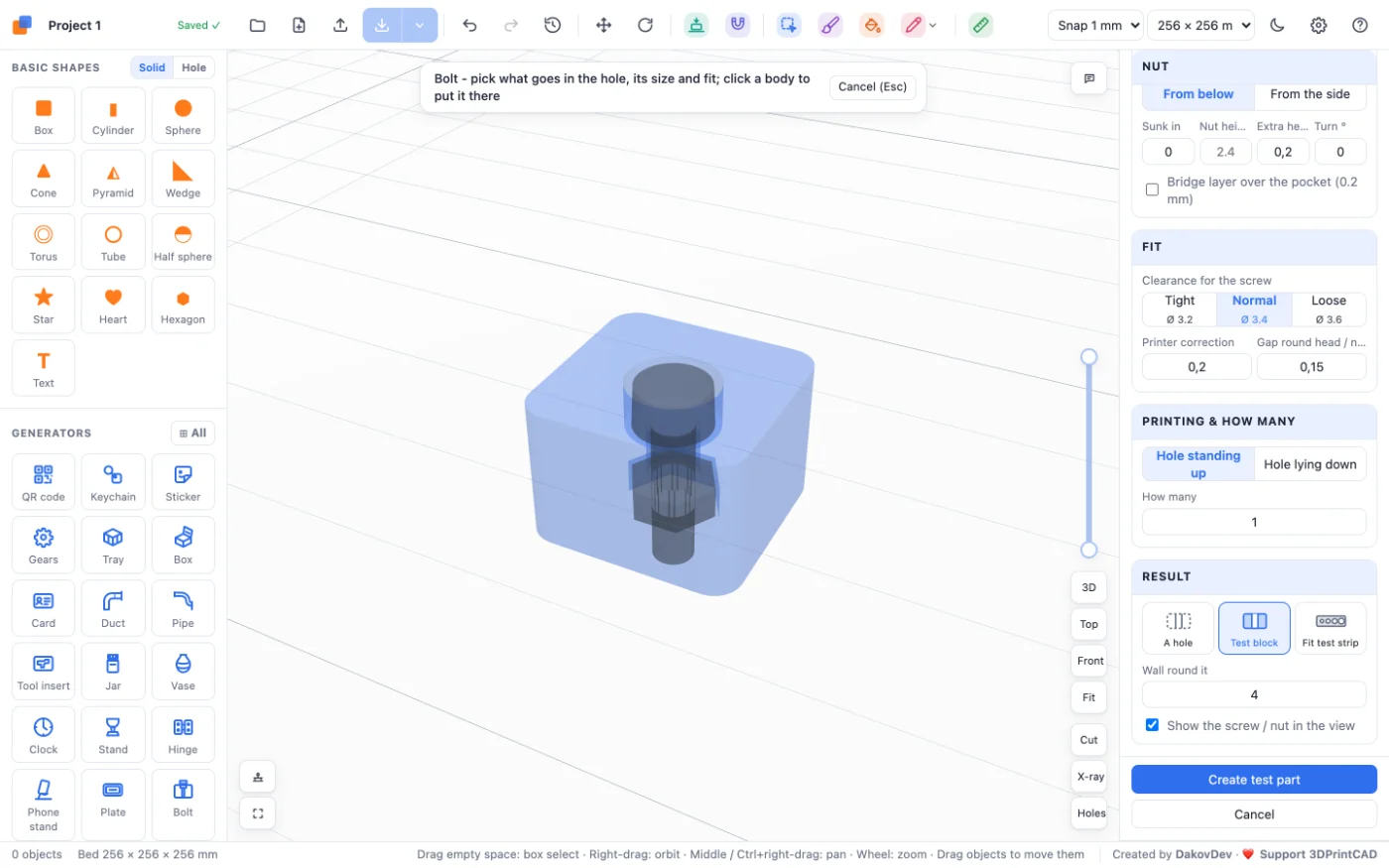Click the download export button
This screenshot has height=868, width=1389.
382,26
